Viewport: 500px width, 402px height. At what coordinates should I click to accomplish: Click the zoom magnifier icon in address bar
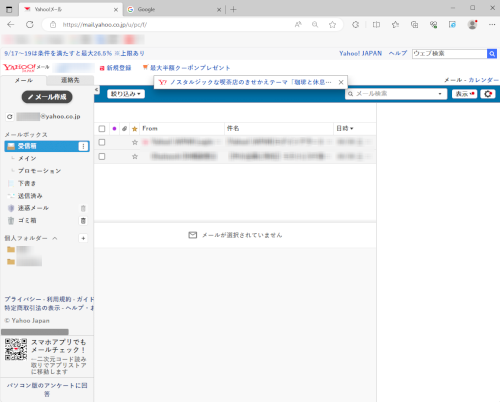click(315, 24)
